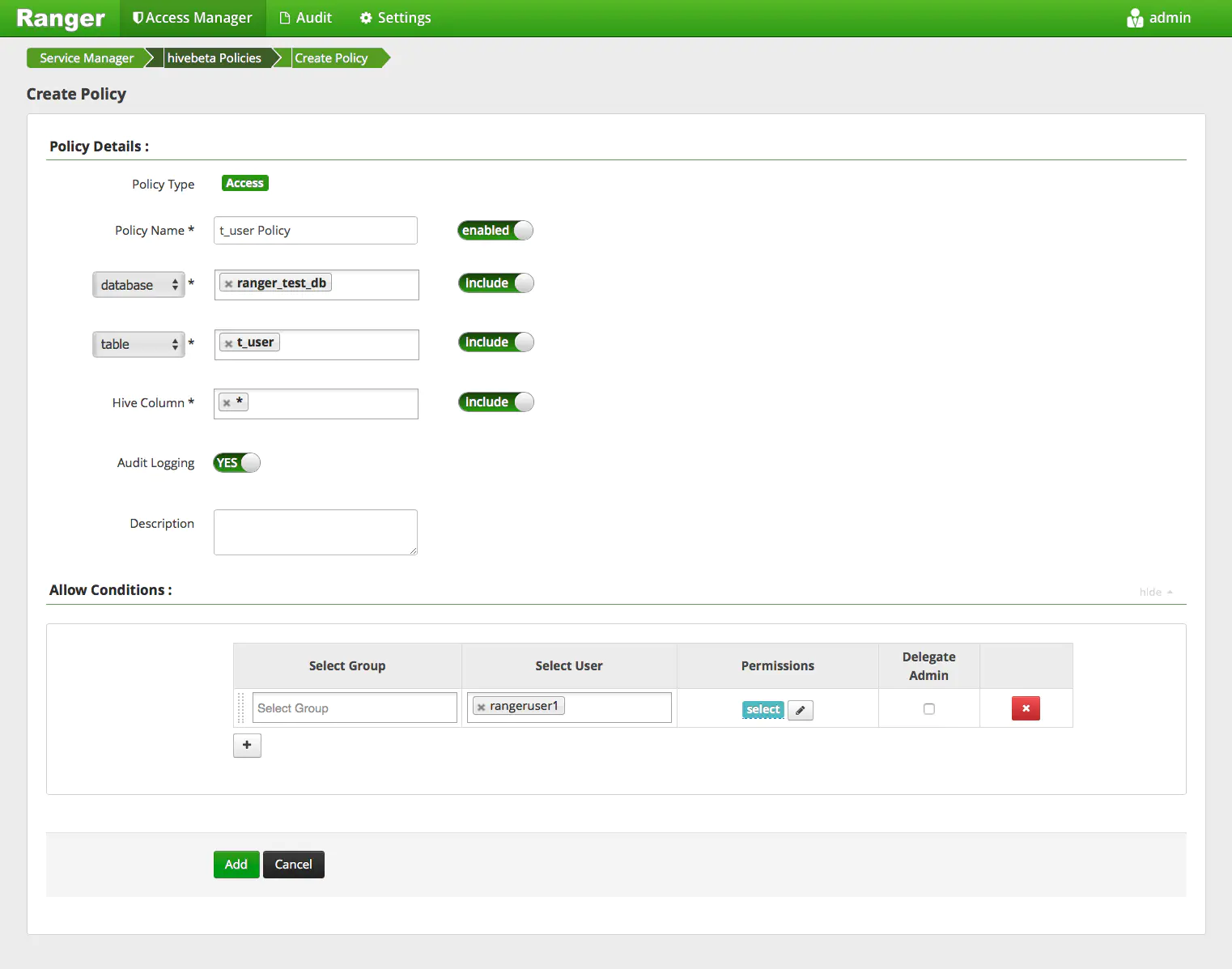
Task: Click the select permission tag
Action: (763, 709)
